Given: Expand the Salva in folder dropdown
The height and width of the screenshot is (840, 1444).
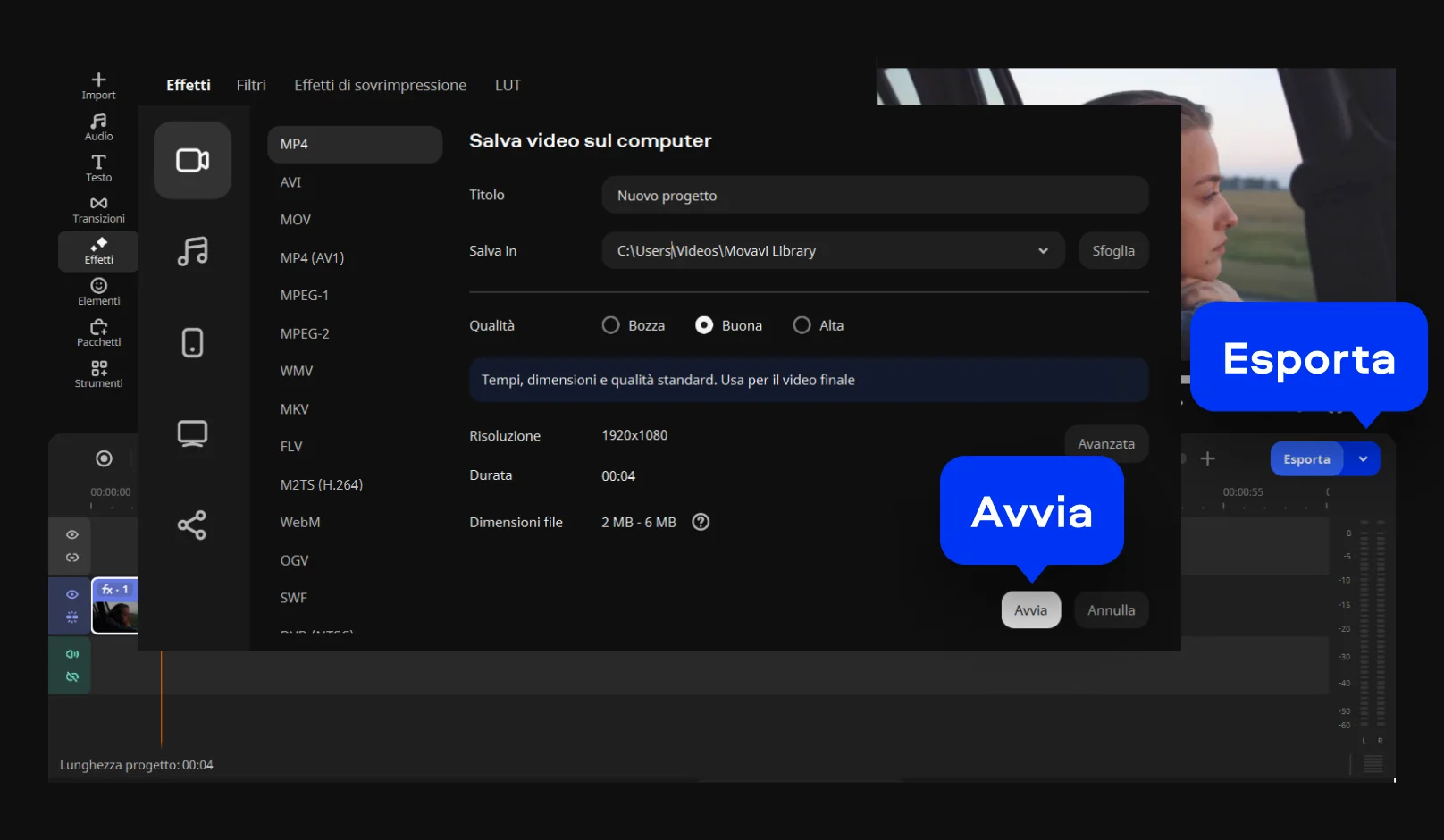Looking at the screenshot, I should pyautogui.click(x=1043, y=251).
